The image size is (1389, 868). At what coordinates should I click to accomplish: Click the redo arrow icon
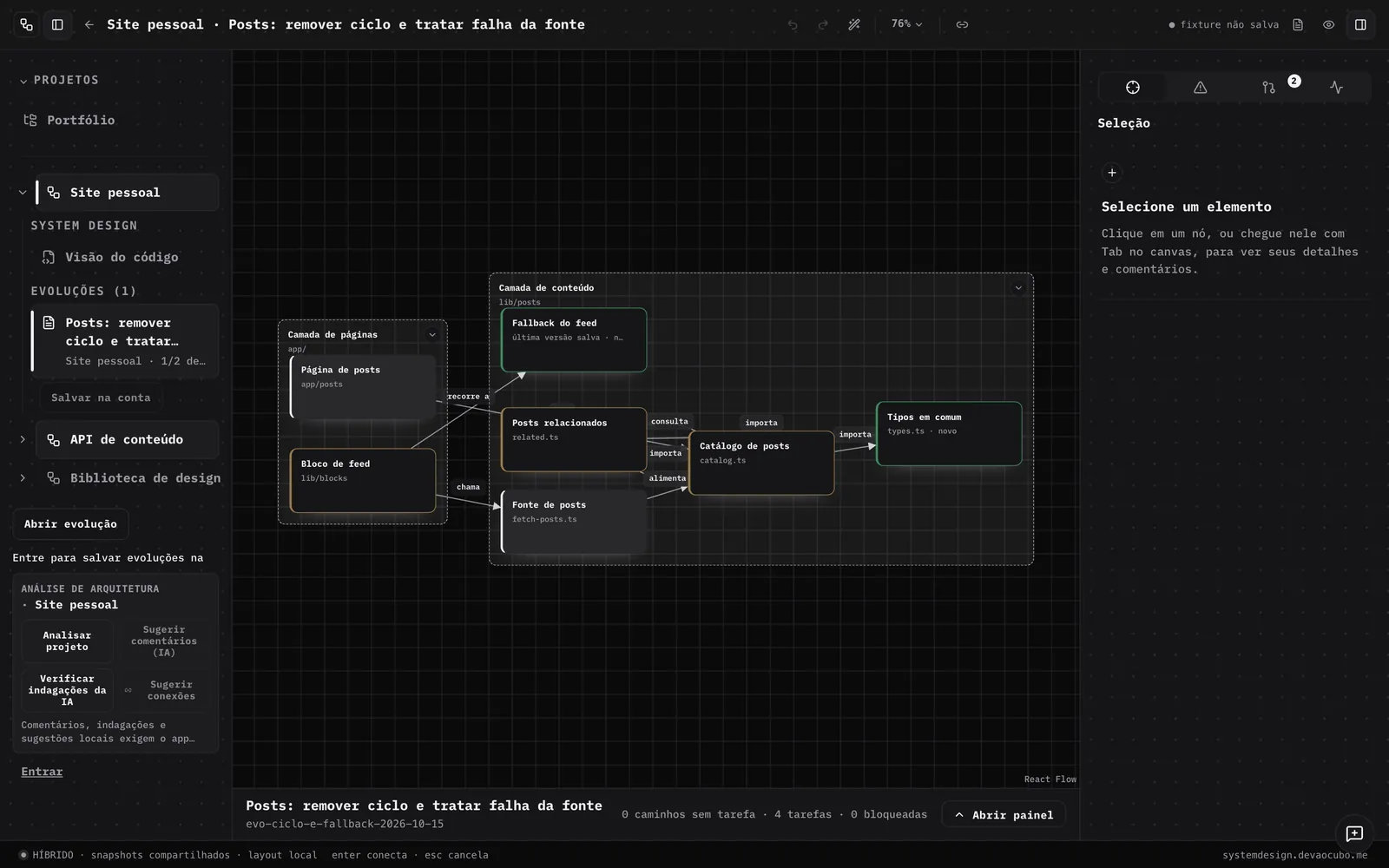[x=823, y=24]
